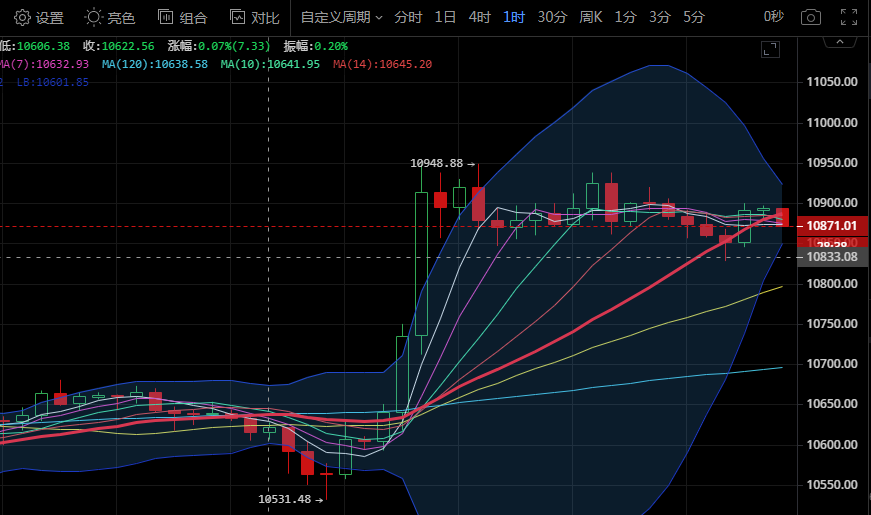Select the 1日 daily period
The width and height of the screenshot is (871, 515).
click(445, 17)
